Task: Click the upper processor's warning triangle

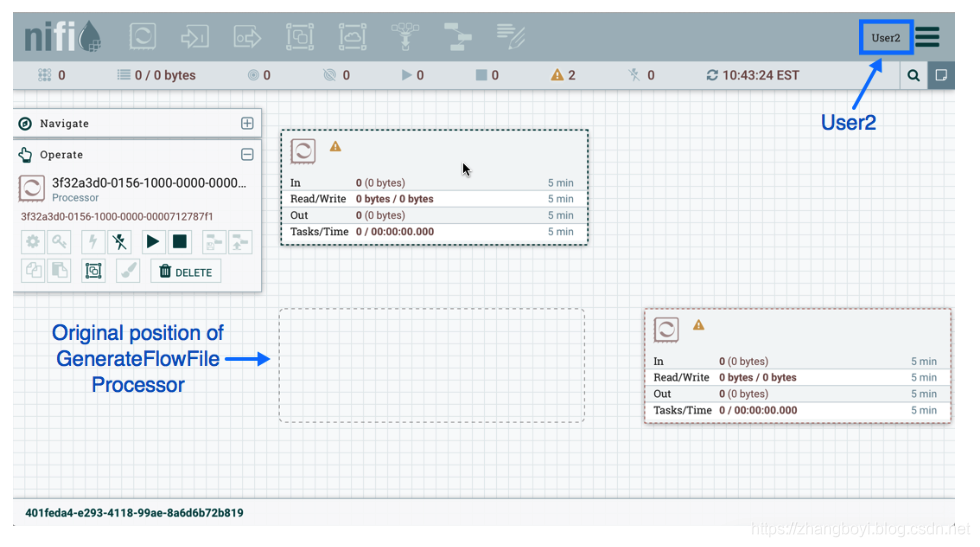Action: 336,146
